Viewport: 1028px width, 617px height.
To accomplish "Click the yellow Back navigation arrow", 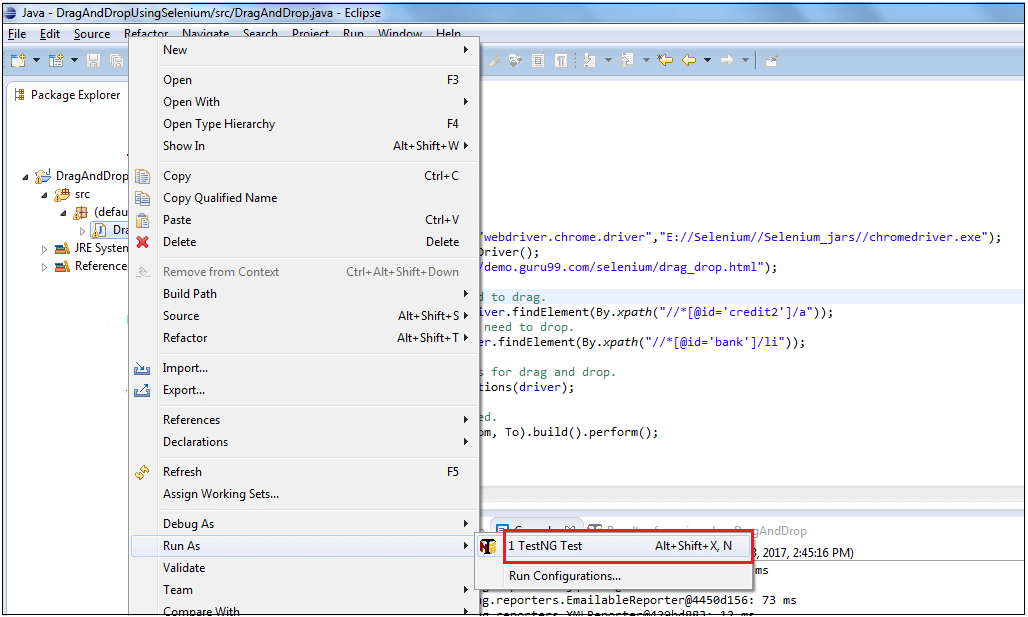I will coord(688,61).
